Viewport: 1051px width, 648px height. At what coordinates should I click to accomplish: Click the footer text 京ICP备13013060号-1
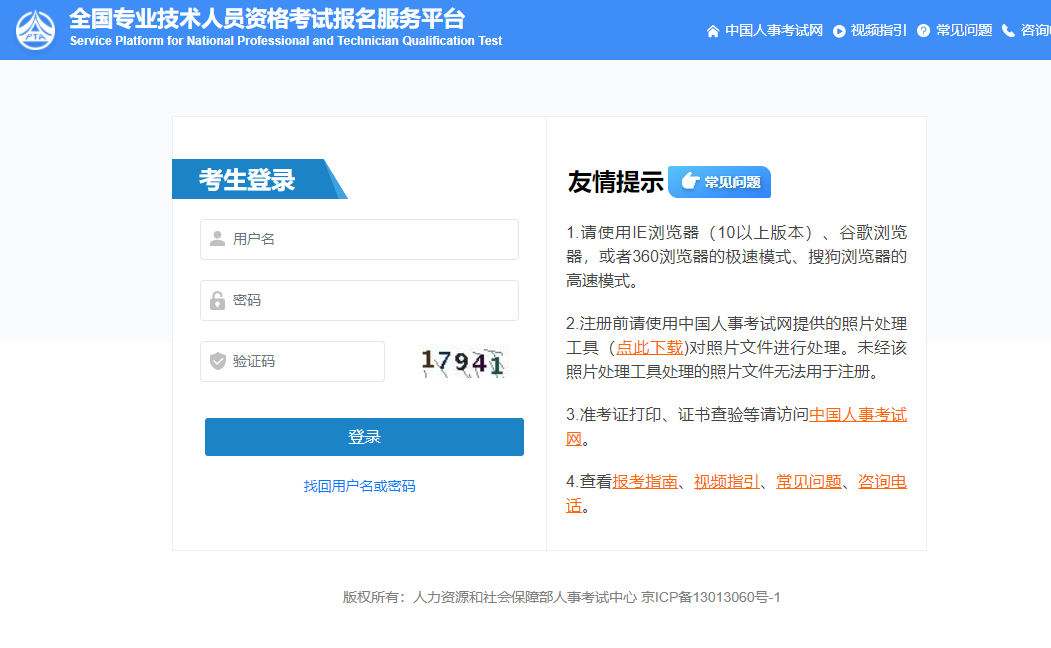tap(710, 597)
